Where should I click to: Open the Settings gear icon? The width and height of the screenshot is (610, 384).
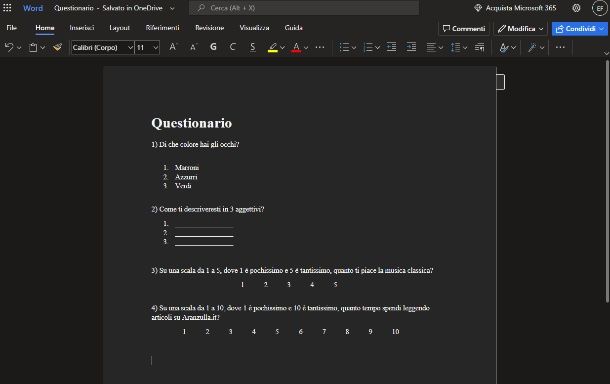pyautogui.click(x=576, y=8)
